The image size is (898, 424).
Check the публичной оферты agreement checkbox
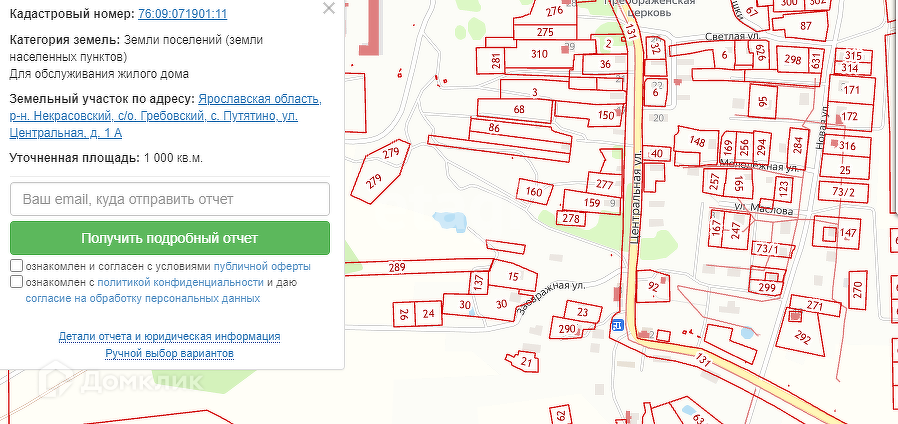[17, 266]
